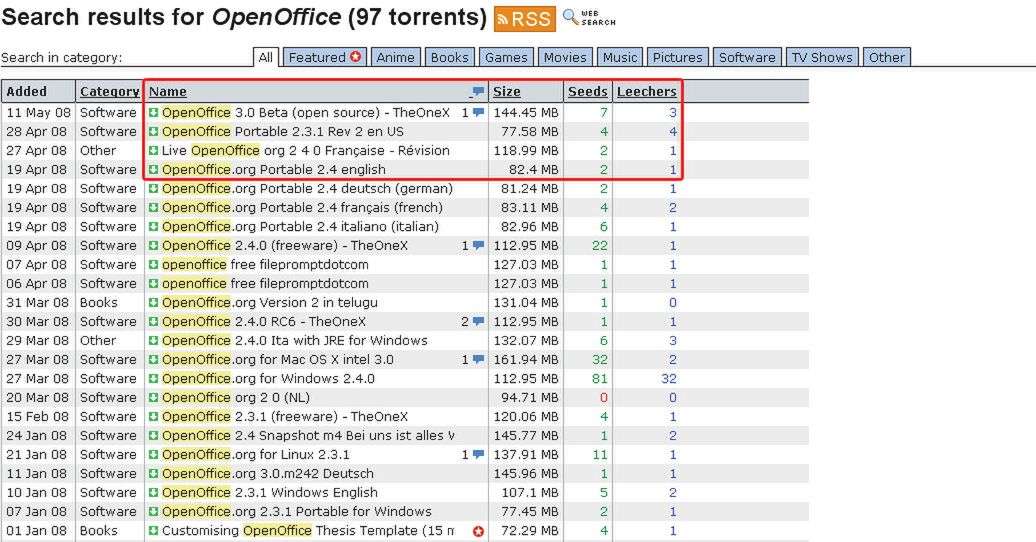The width and height of the screenshot is (1036, 542).
Task: Click download icon for OpenOffice Portable 2.3.1 Rev 2
Action: pyautogui.click(x=153, y=132)
